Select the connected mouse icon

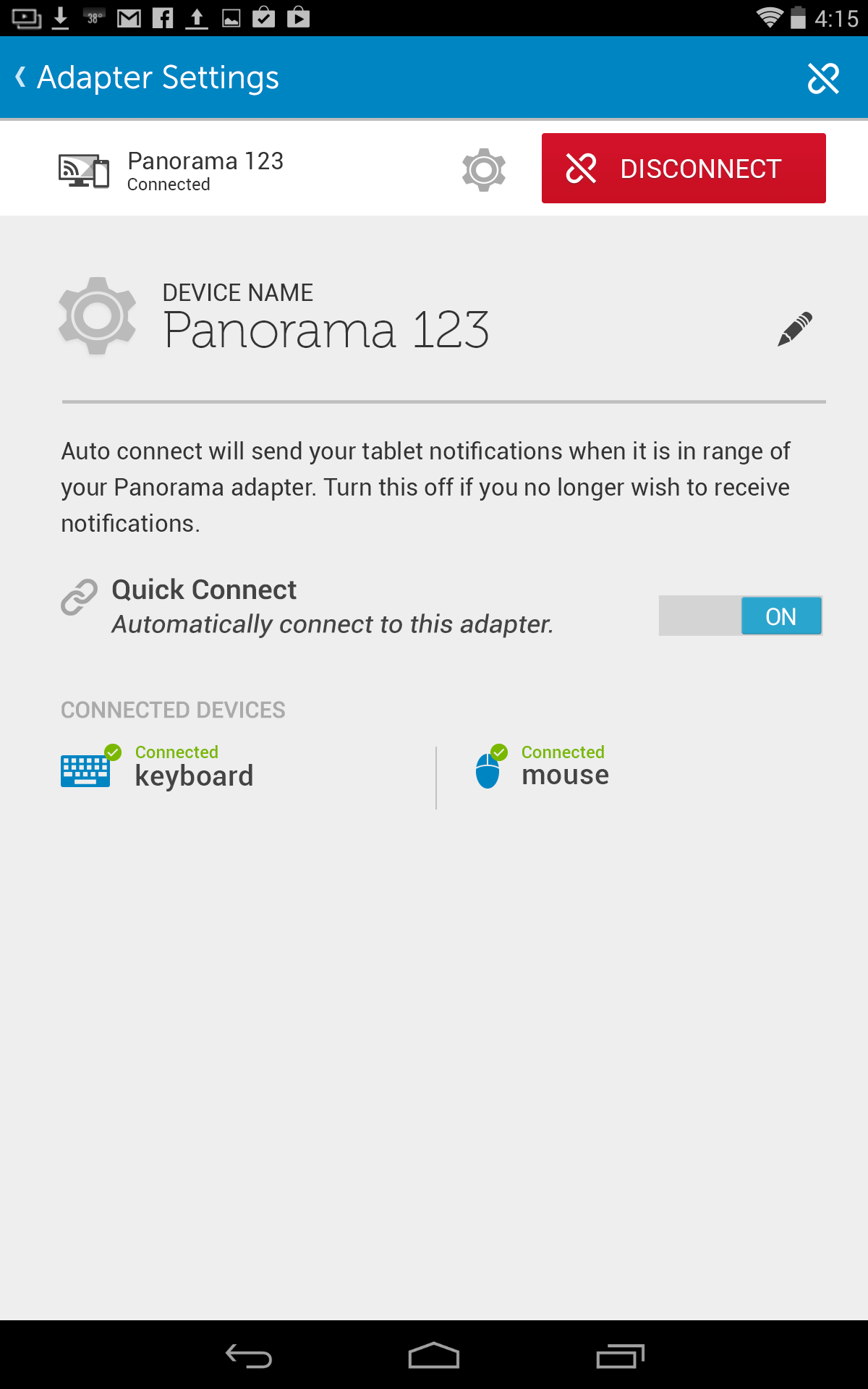tap(488, 770)
